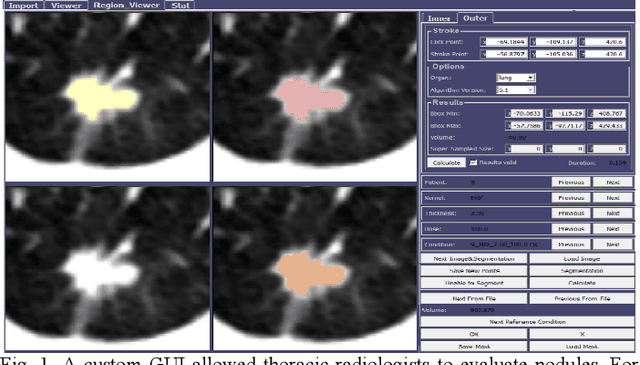The width and height of the screenshot is (640, 365).
Task: Select the Outer tab
Action: coord(475,18)
